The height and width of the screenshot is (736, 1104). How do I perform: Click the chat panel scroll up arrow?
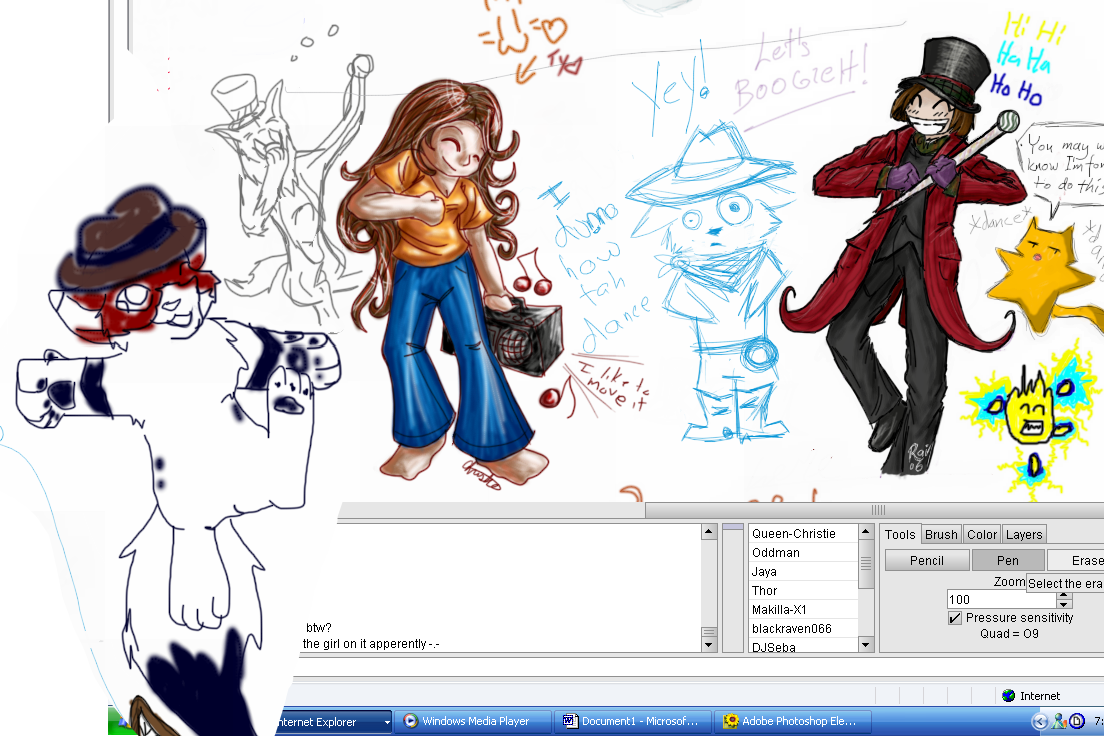pyautogui.click(x=708, y=530)
